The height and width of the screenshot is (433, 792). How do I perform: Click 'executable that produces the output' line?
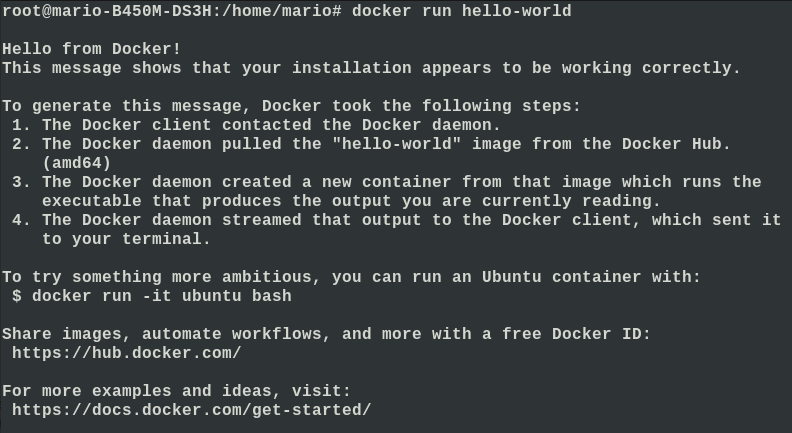click(x=352, y=201)
